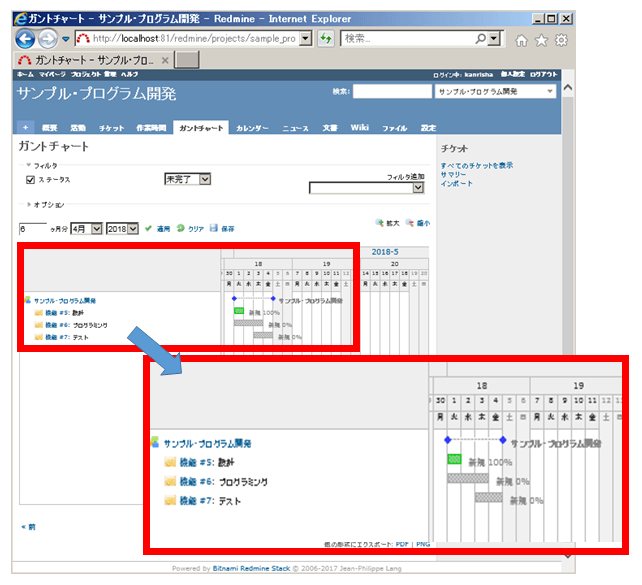
Task: Open the フィルタ追加 dropdown
Action: [366, 187]
